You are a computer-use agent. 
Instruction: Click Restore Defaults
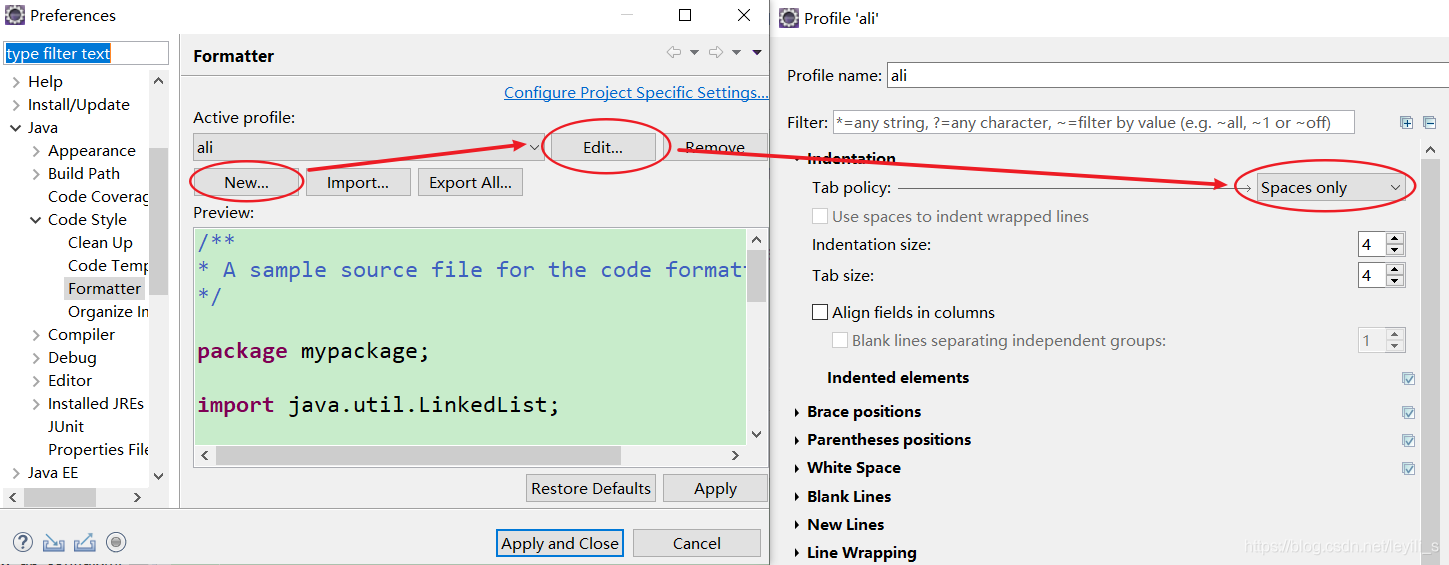[x=591, y=488]
